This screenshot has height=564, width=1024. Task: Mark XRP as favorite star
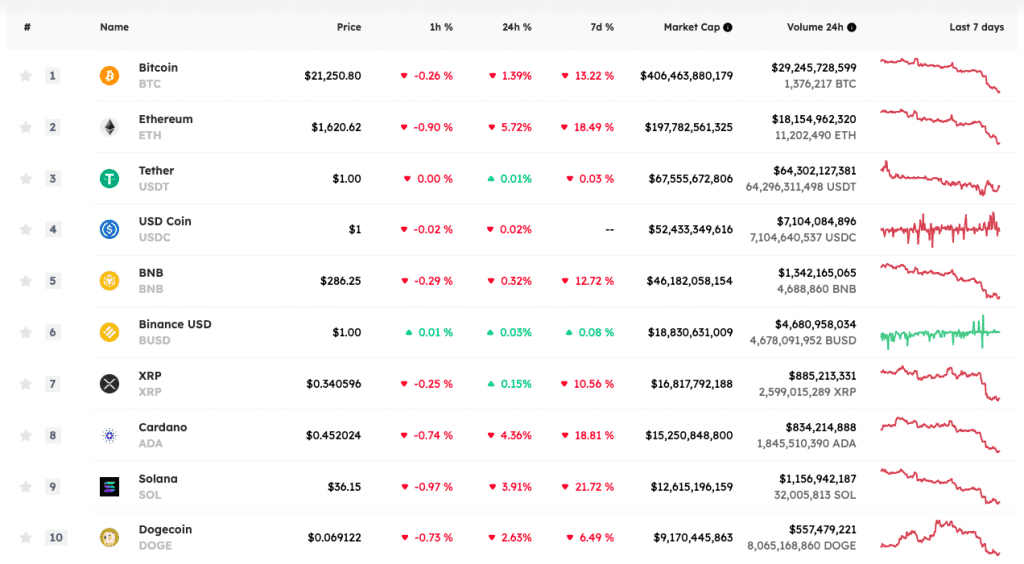click(x=25, y=384)
